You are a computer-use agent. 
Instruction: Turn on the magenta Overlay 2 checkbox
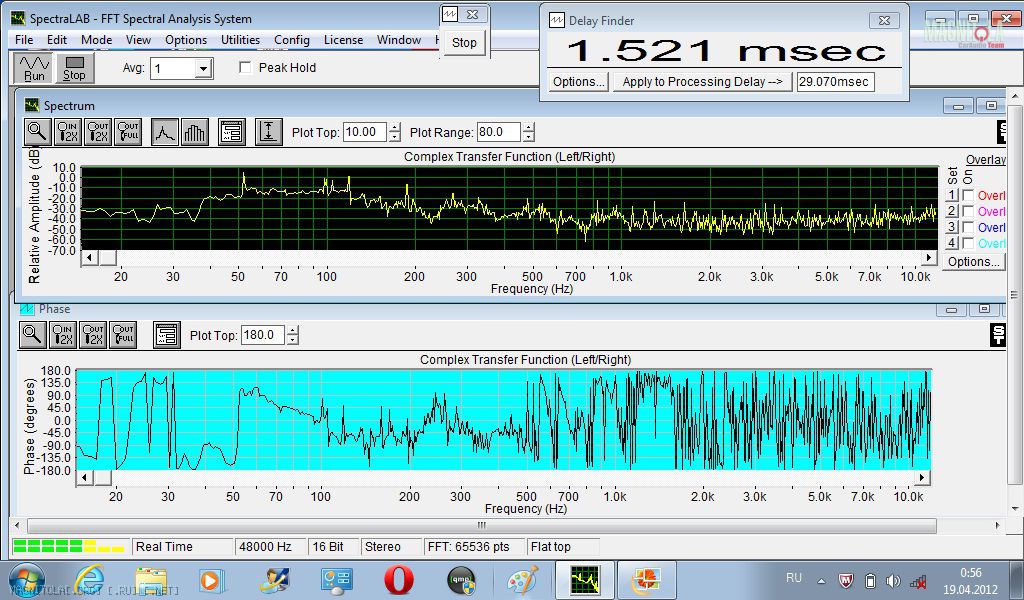968,211
